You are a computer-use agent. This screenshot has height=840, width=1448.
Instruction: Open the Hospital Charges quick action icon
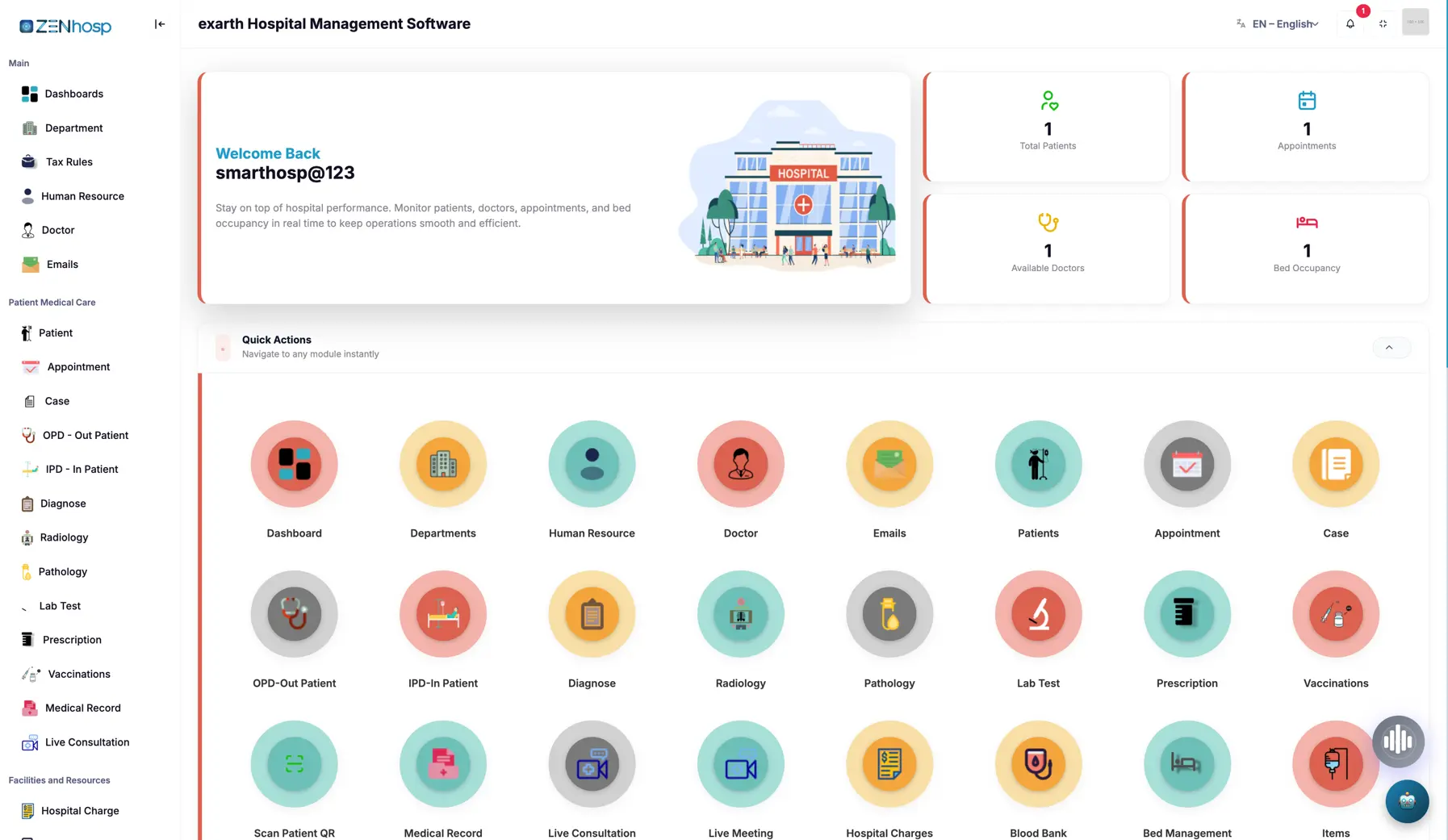tap(889, 764)
